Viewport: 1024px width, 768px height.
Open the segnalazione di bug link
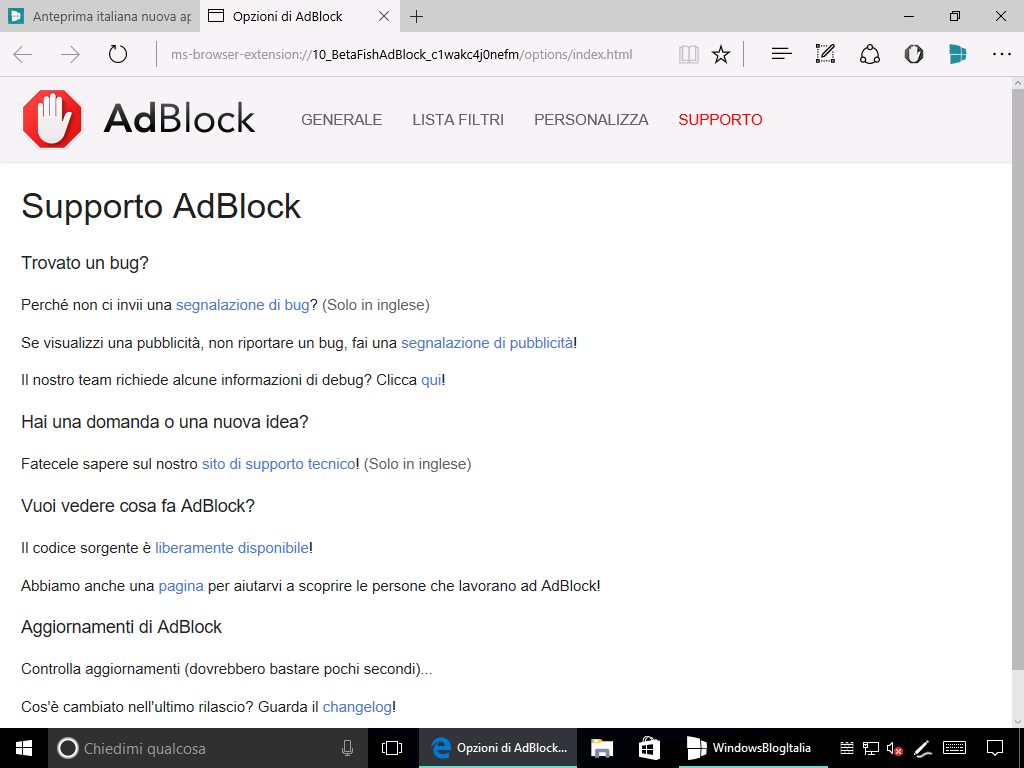pos(242,305)
